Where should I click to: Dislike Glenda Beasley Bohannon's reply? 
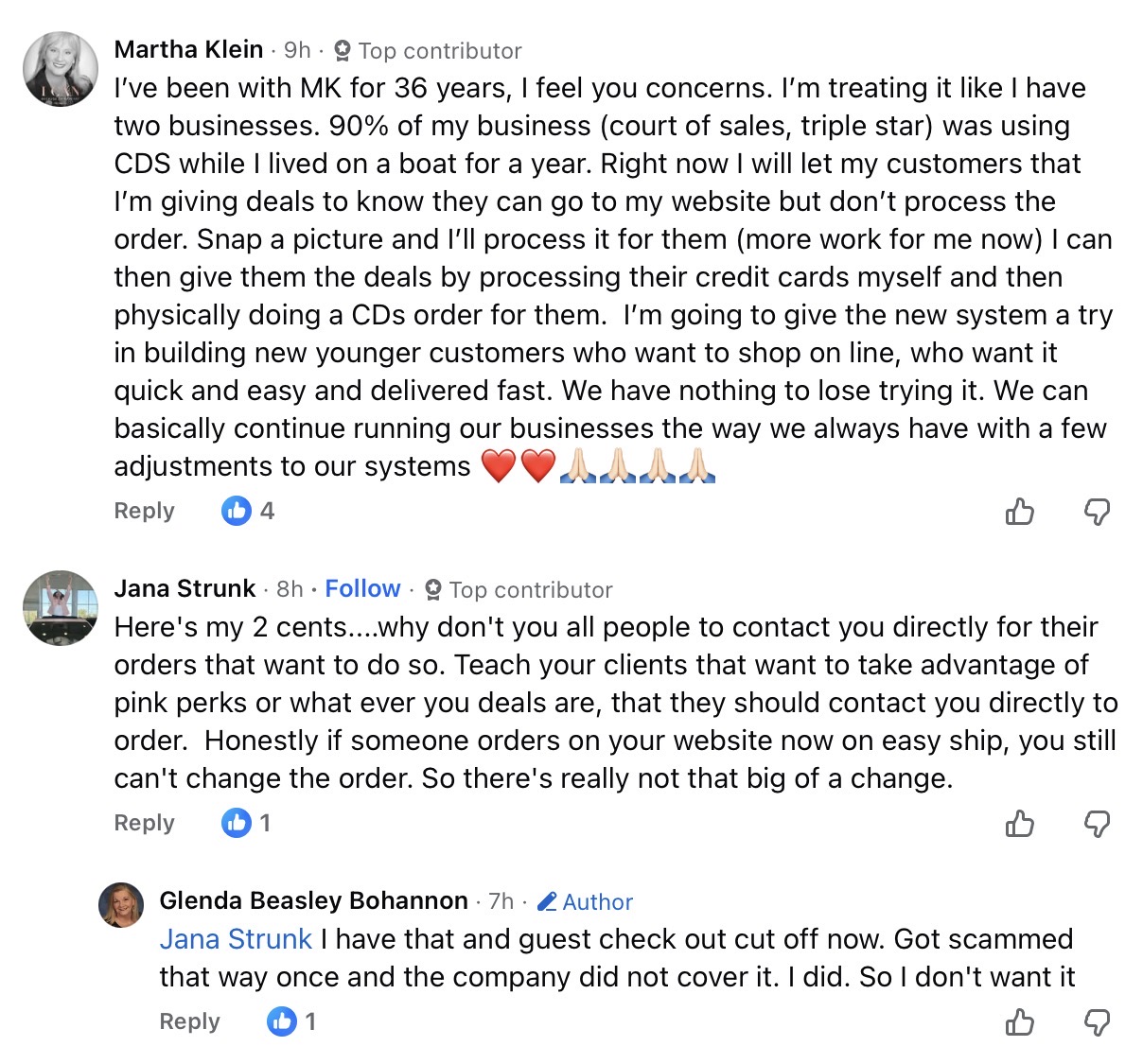1097,1022
